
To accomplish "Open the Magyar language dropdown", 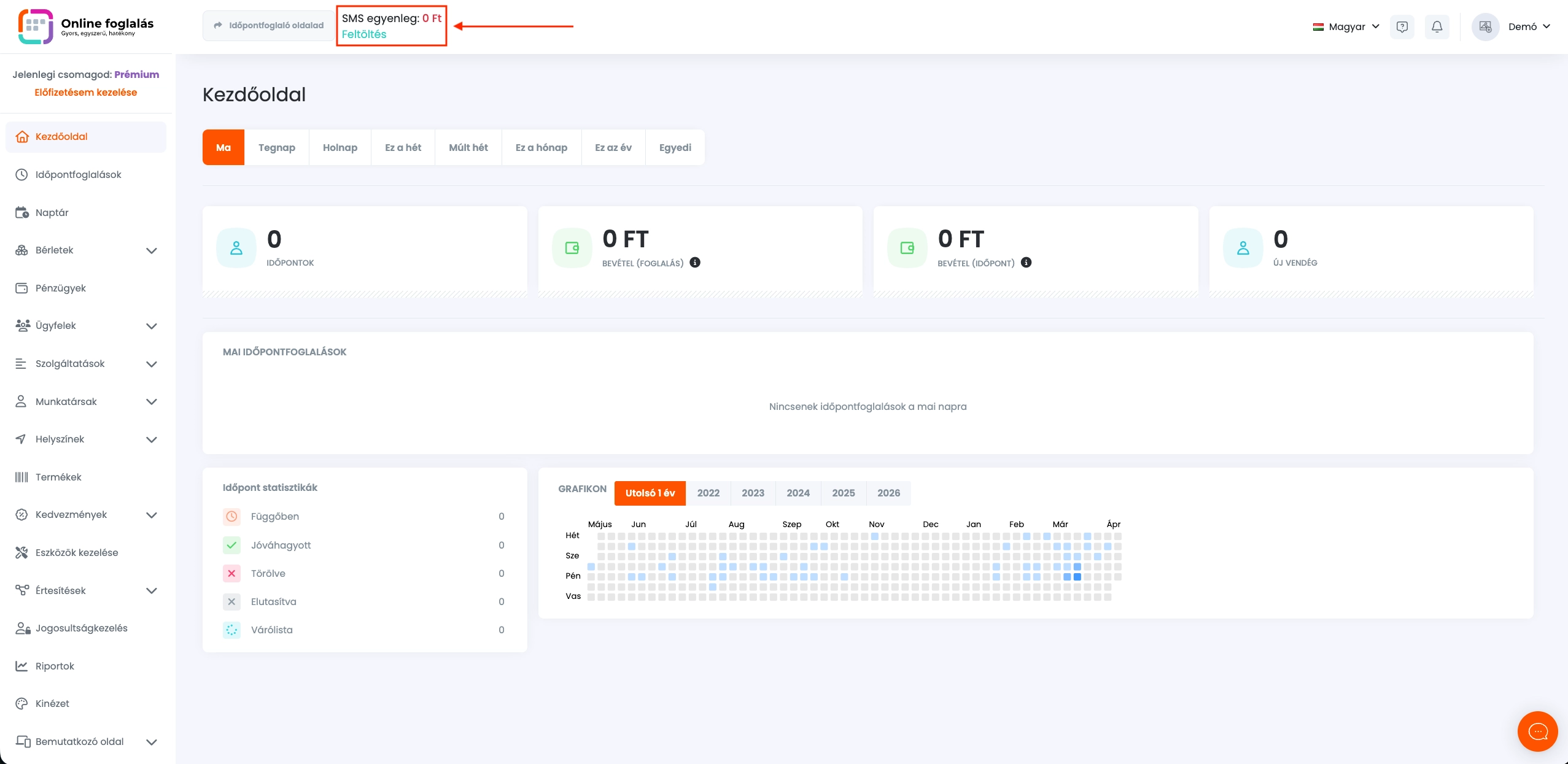I will pyautogui.click(x=1346, y=26).
